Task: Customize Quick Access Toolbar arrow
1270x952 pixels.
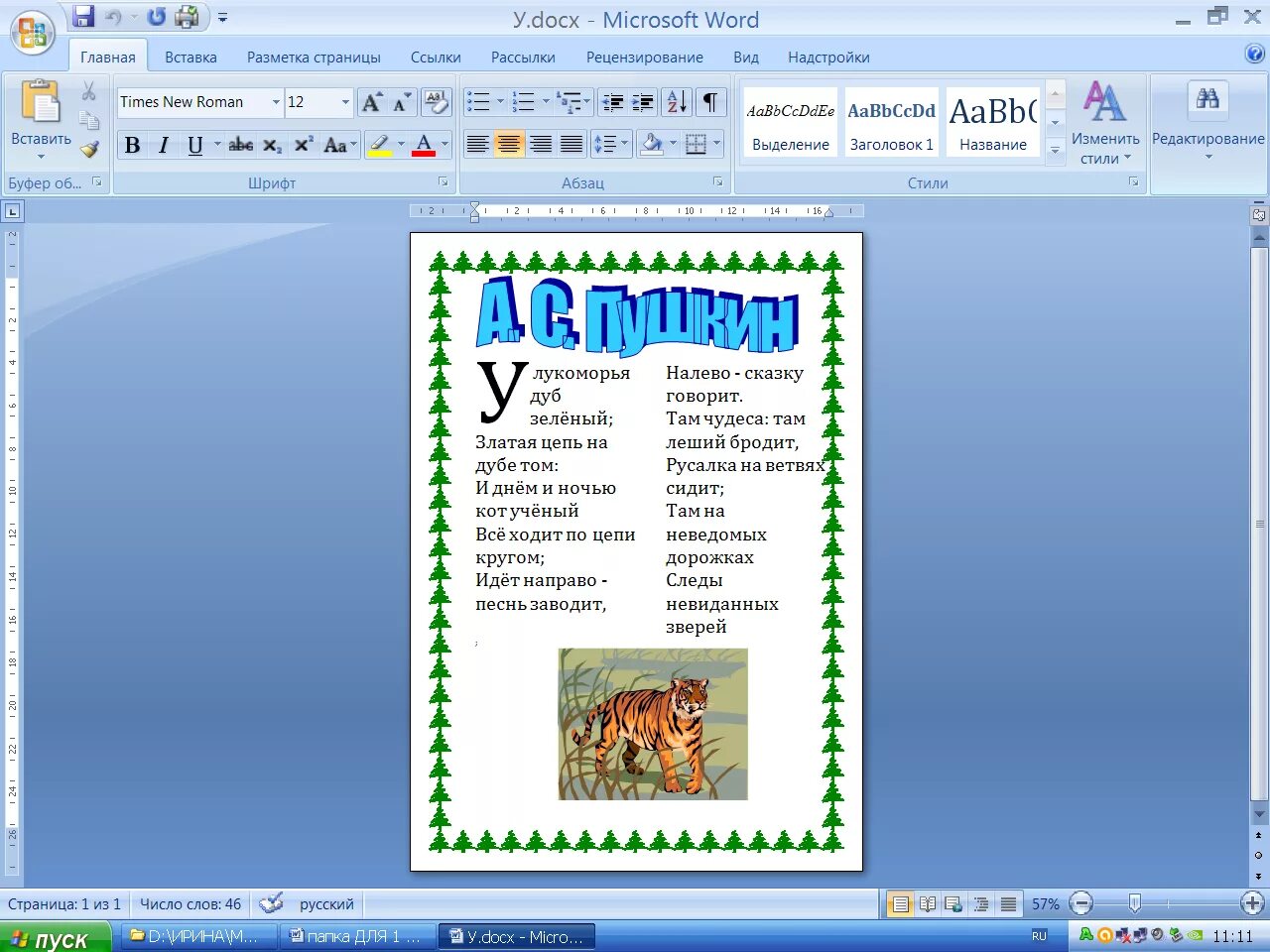Action: coord(222,18)
